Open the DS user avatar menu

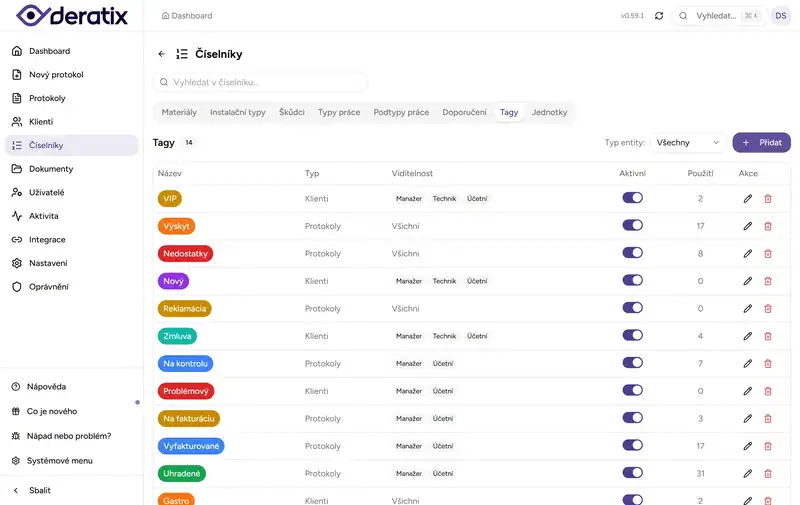(780, 16)
